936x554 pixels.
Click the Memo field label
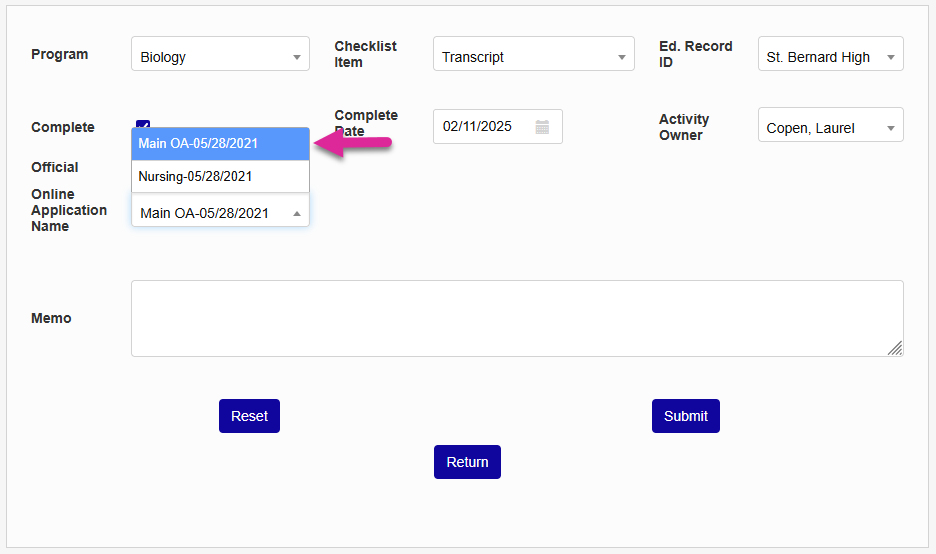tap(51, 318)
